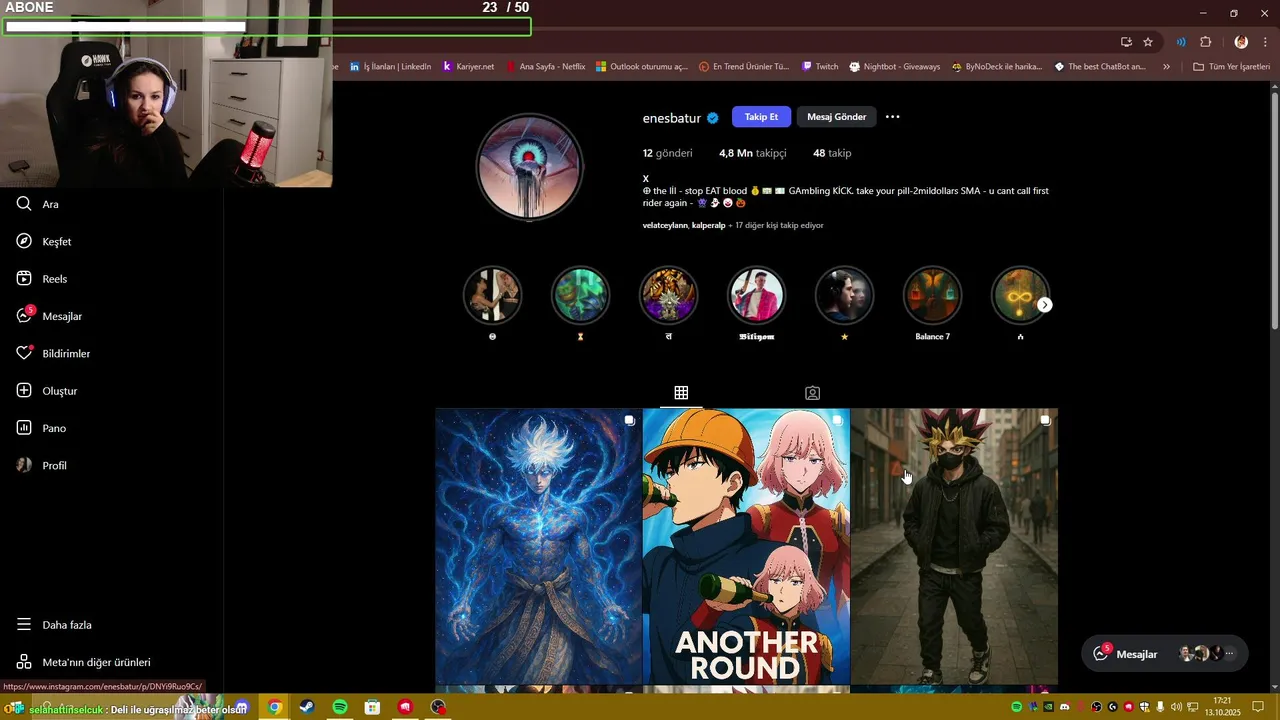Viewport: 1280px width, 720px height.
Task: Open velatceylann mutual follower link
Action: click(x=665, y=225)
